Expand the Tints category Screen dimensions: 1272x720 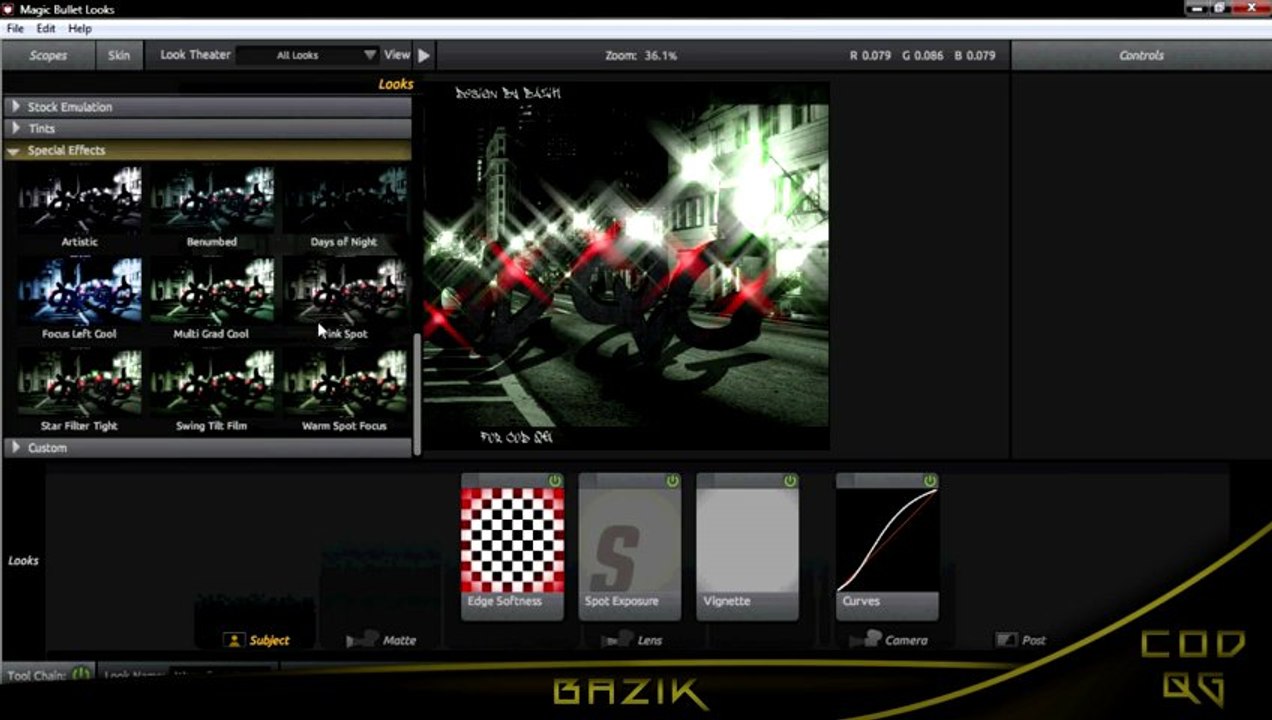pos(208,128)
